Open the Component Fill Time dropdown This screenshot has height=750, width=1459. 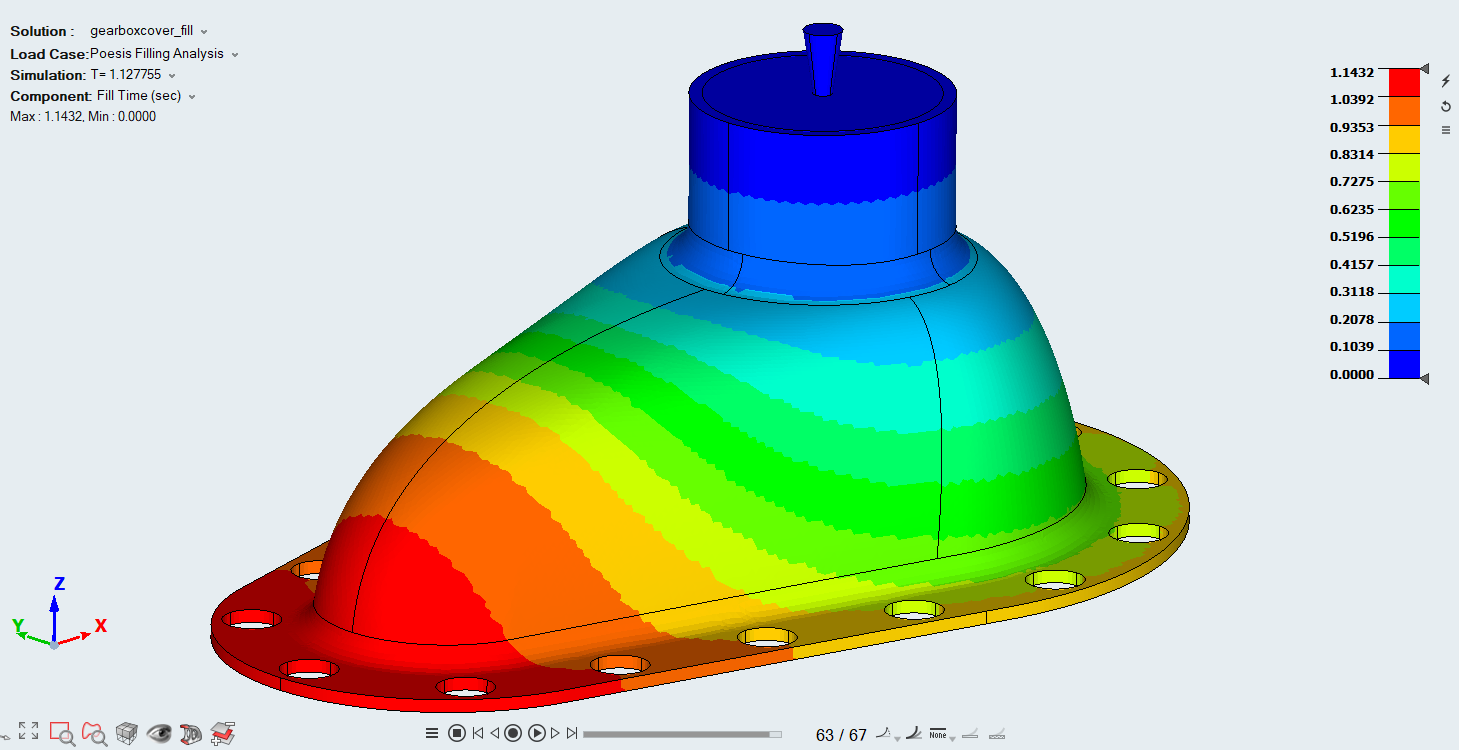coord(192,97)
